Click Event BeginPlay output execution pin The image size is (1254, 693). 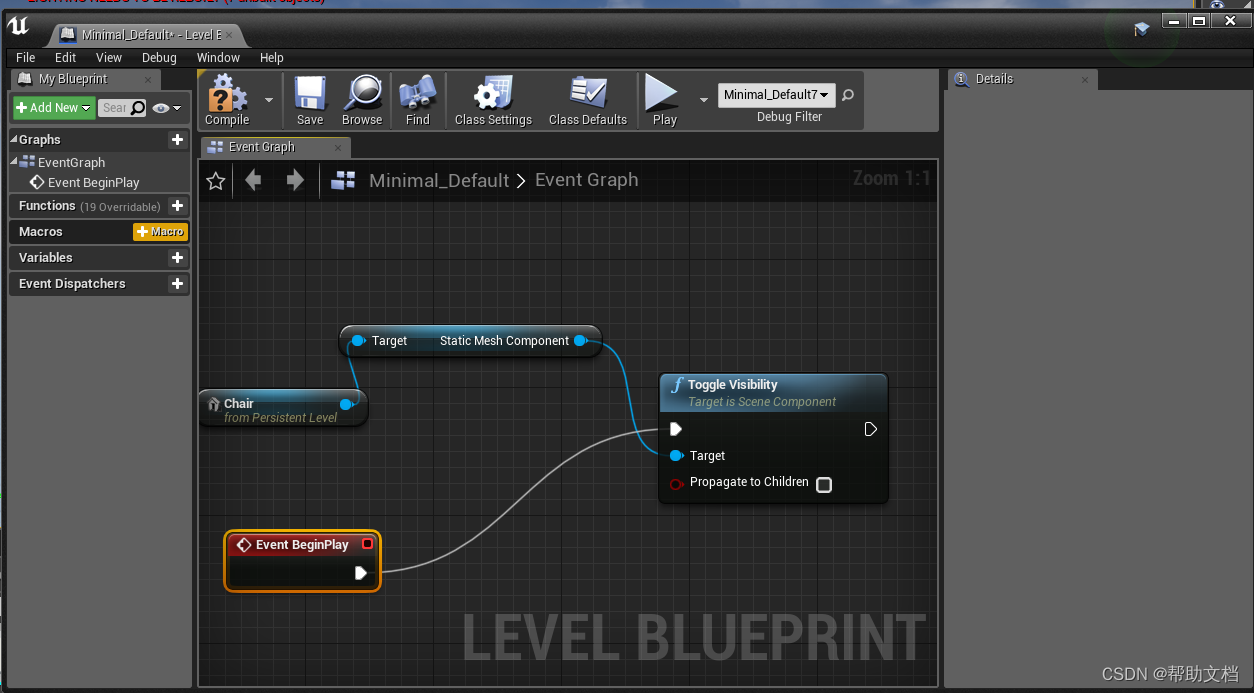coord(361,573)
